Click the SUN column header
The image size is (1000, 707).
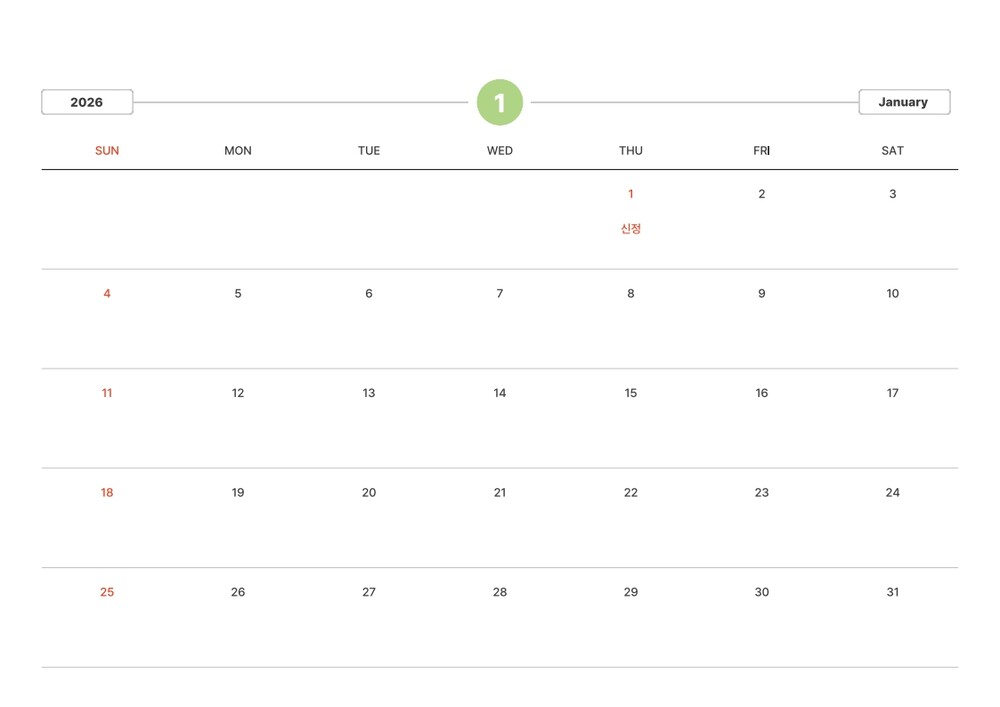pos(107,151)
